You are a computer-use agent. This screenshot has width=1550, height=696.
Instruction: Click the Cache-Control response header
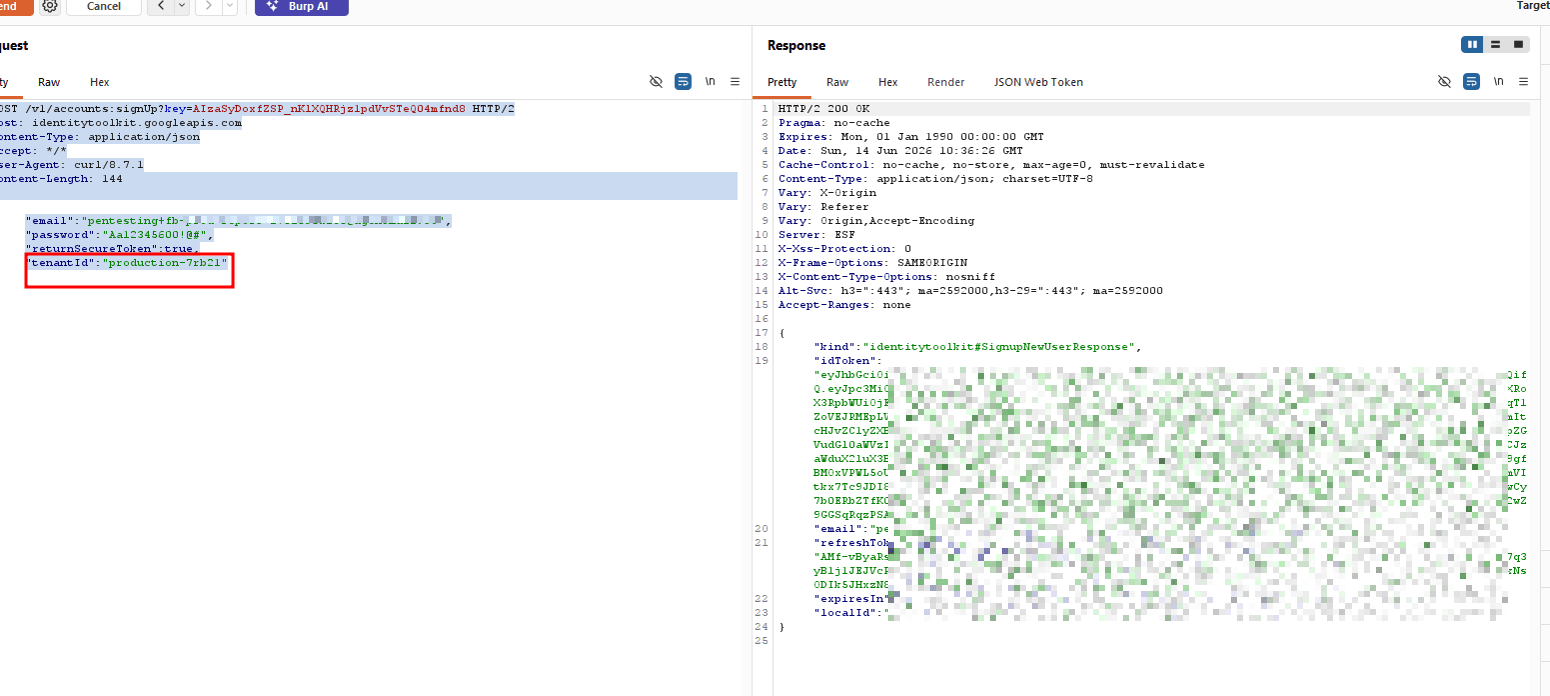pyautogui.click(x=991, y=164)
